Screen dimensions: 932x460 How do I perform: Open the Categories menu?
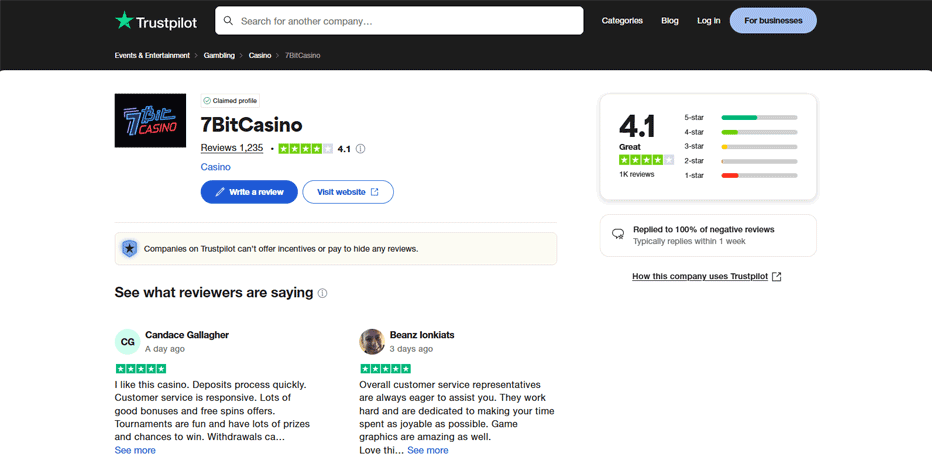[622, 21]
